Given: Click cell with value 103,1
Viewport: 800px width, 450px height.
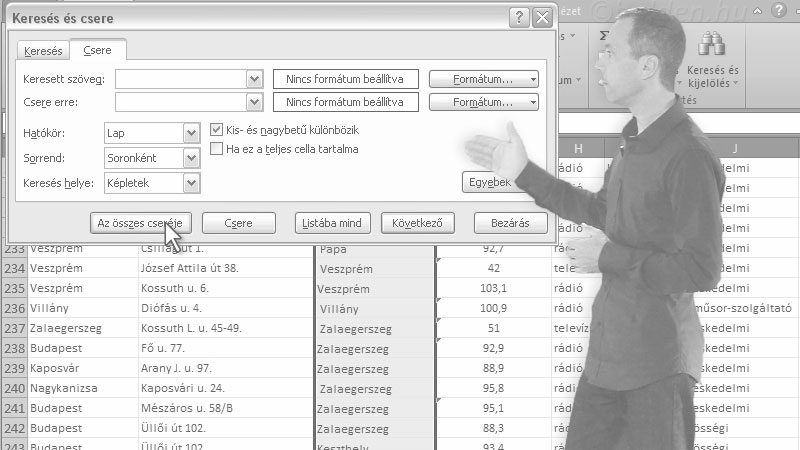Looking at the screenshot, I should click(493, 288).
